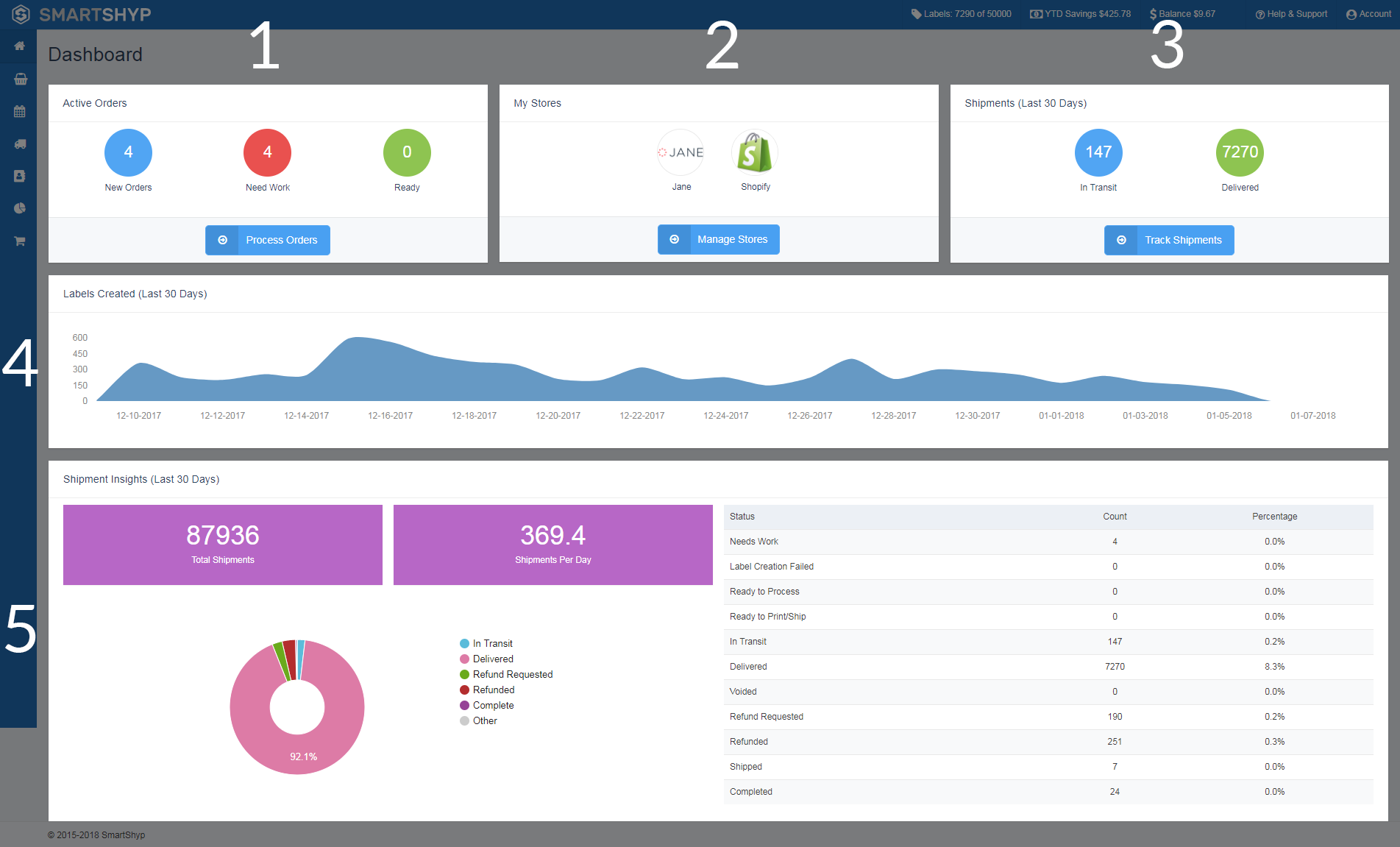Open the shopping cart sidebar icon
Viewport: 1400px width, 847px height.
pyautogui.click(x=20, y=241)
